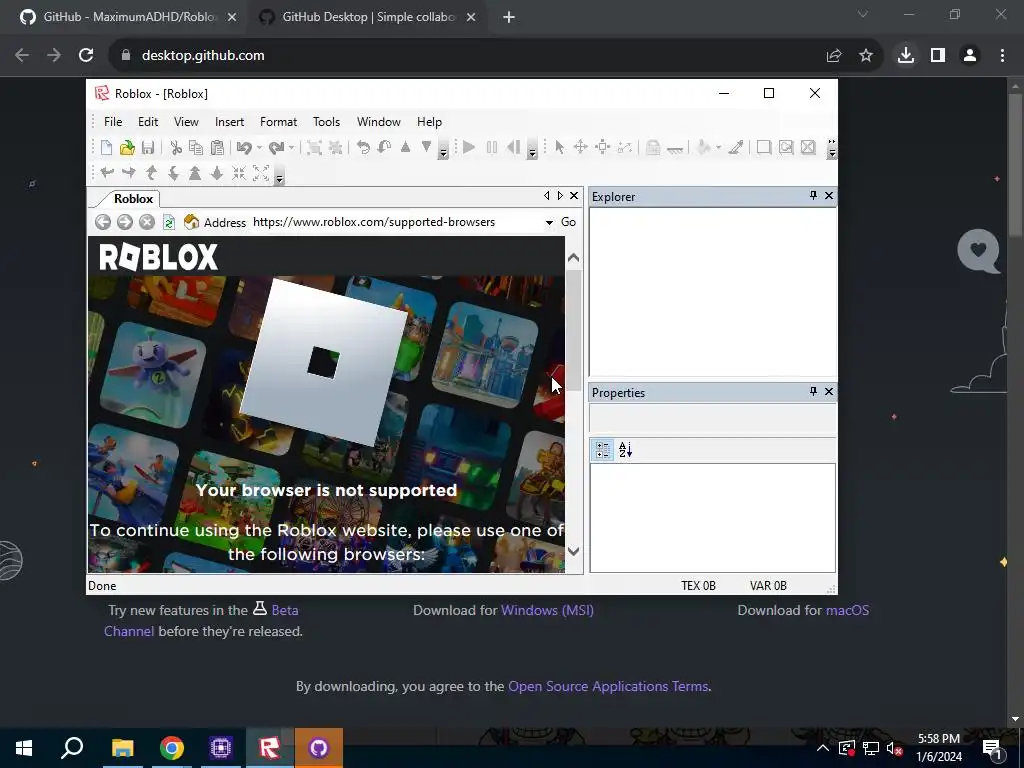
Task: Open the Edit menu
Action: 148,122
